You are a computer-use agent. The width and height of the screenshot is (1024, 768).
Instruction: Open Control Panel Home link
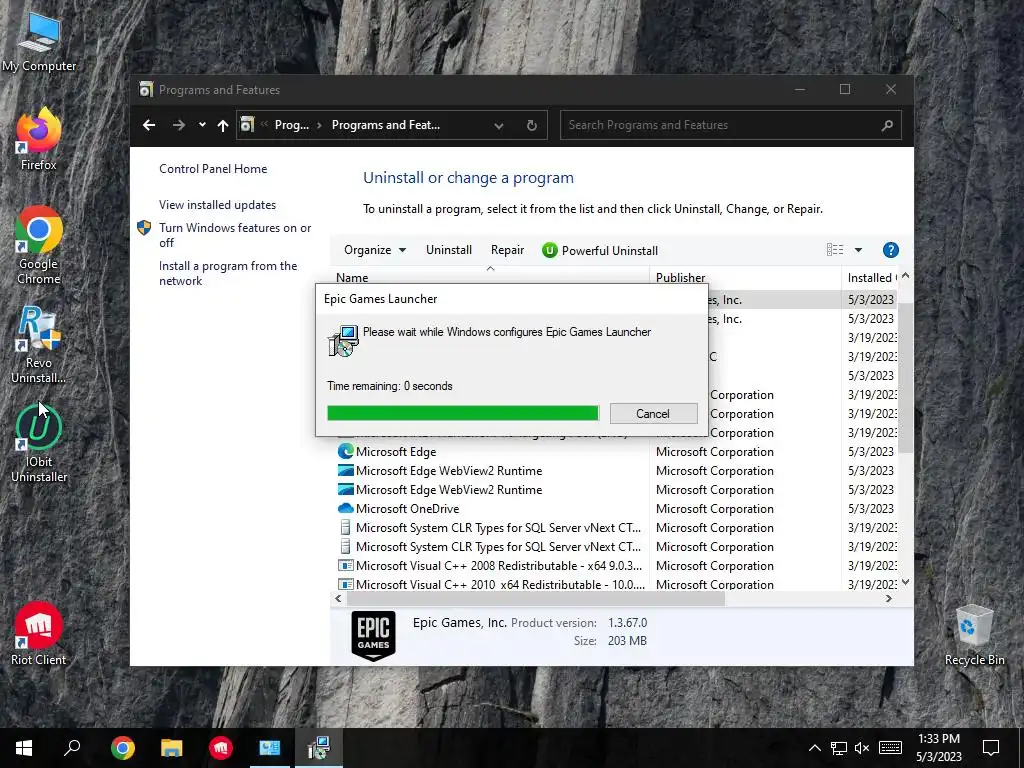213,168
